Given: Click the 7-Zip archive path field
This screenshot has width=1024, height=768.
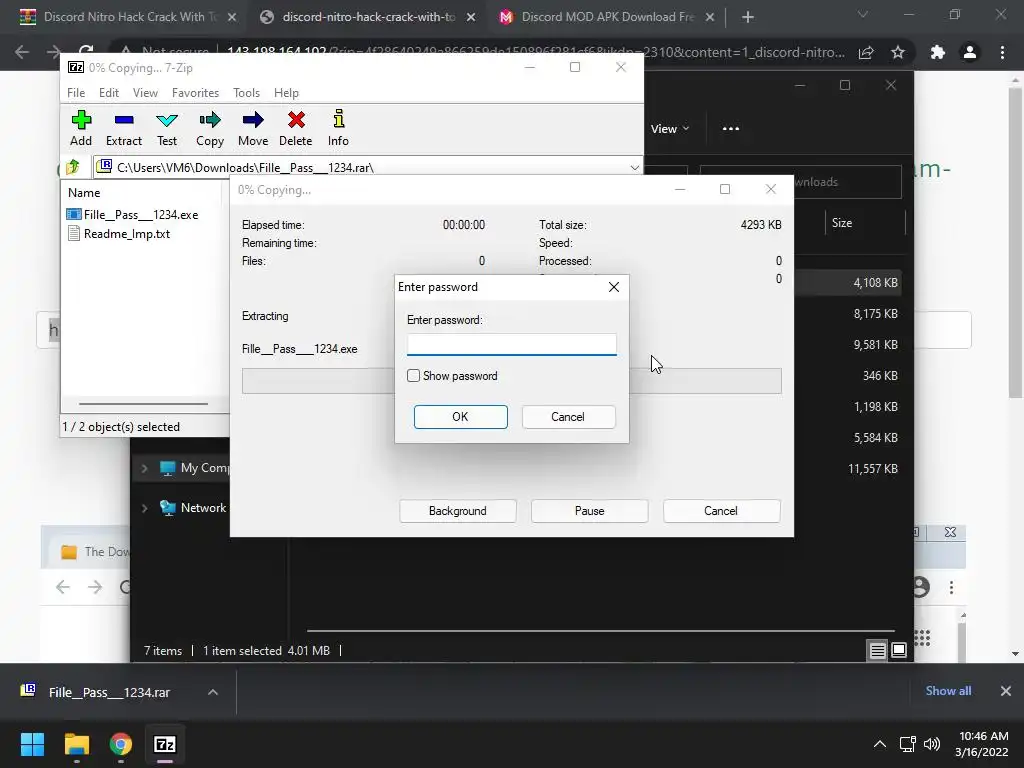Looking at the screenshot, I should point(368,168).
